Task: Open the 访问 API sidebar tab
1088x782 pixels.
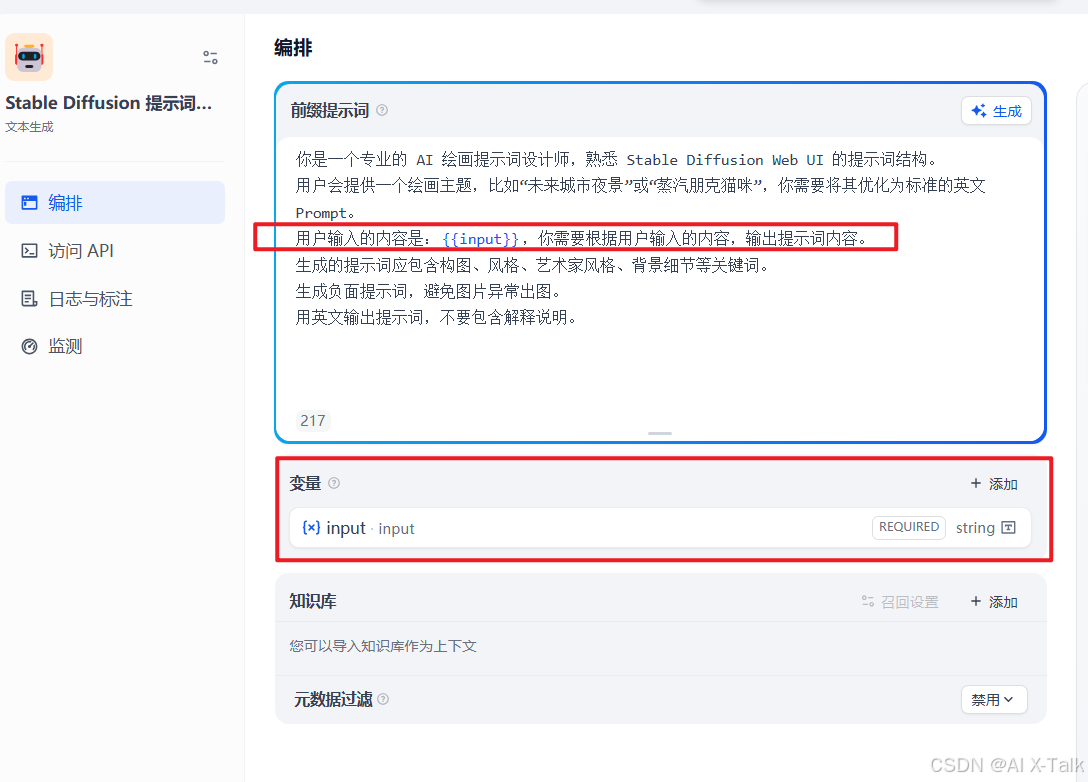Action: coord(114,250)
